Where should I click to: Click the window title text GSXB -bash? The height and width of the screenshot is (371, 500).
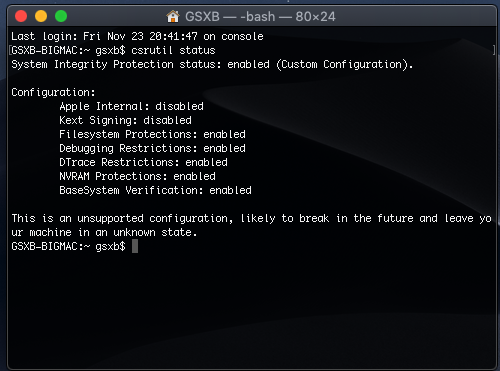point(260,16)
